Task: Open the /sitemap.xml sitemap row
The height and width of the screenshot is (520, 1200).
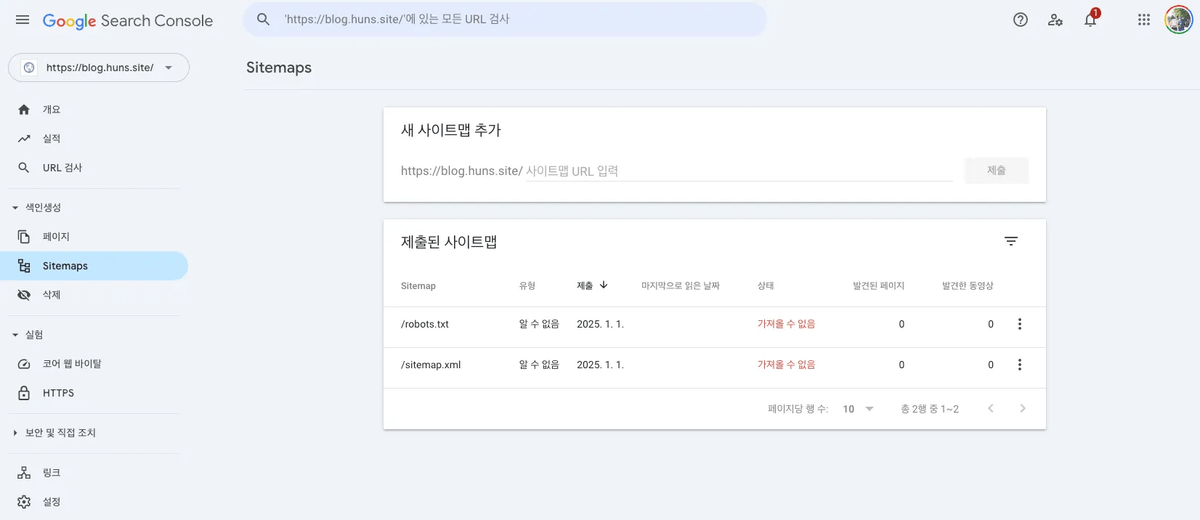Action: point(714,365)
